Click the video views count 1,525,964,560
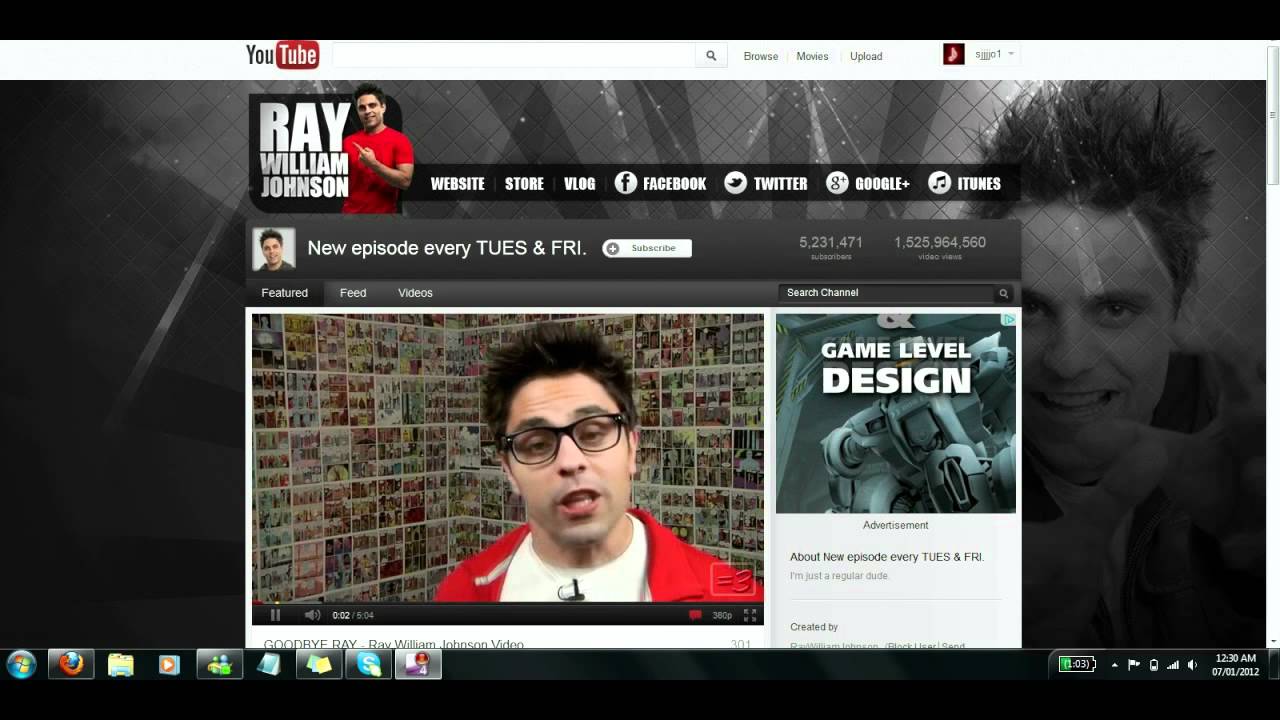 pyautogui.click(x=940, y=242)
